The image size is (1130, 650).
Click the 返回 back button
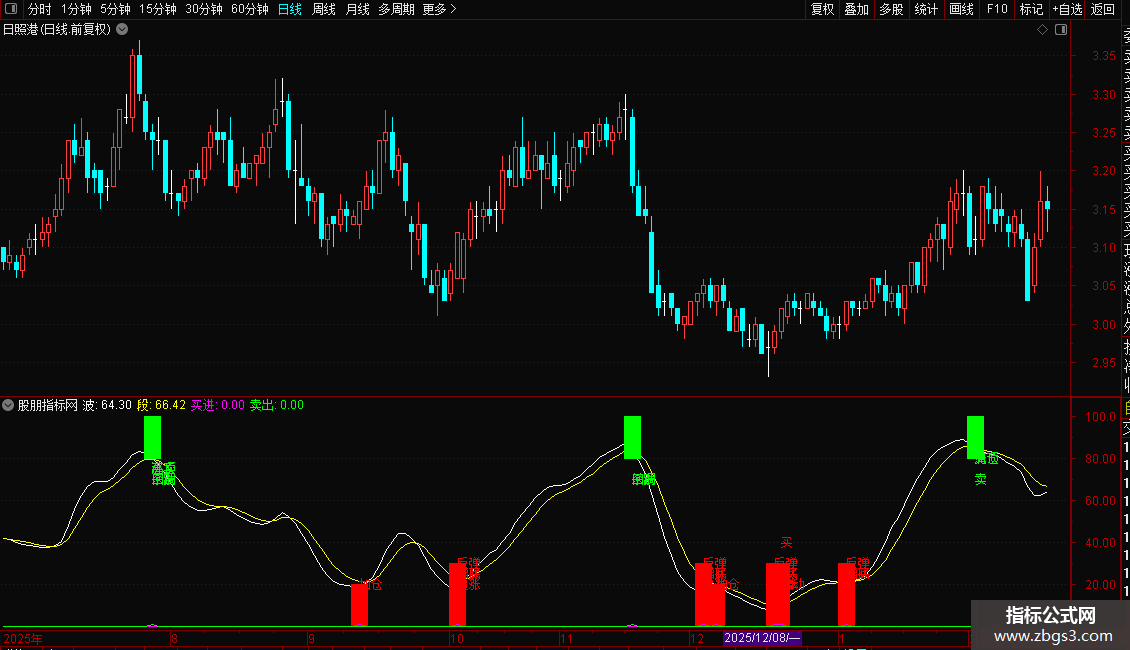pos(1103,9)
